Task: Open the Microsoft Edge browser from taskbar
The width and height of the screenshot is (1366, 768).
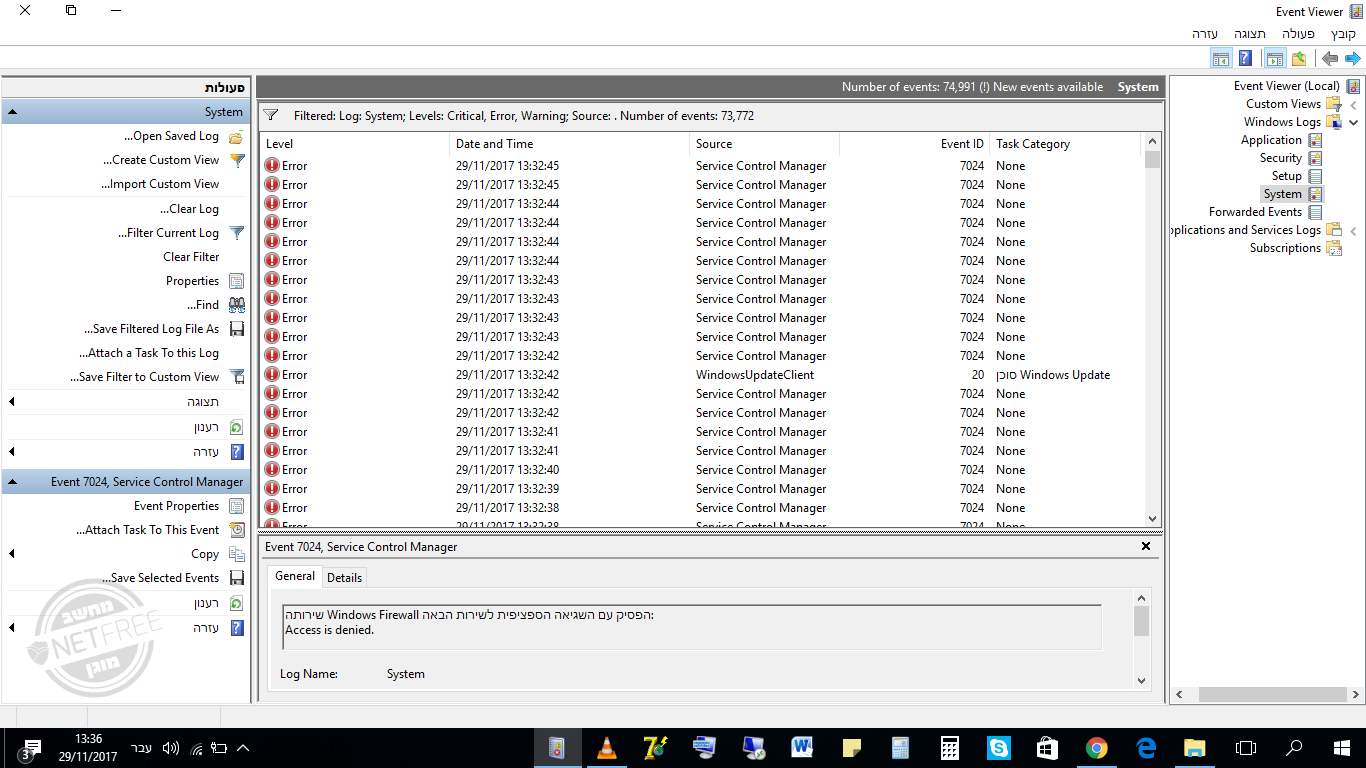Action: pos(1146,747)
